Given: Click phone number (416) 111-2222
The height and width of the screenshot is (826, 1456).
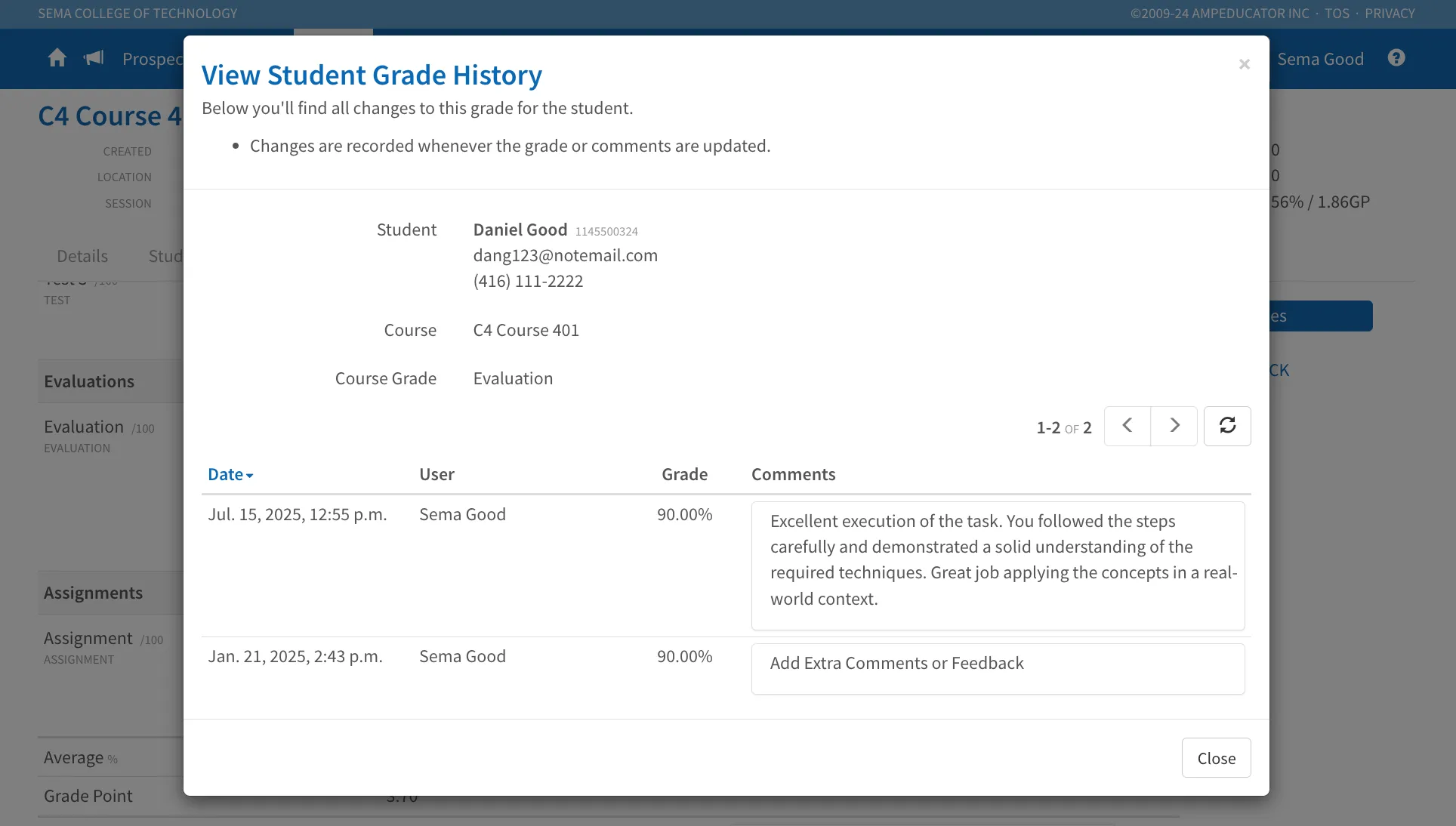Looking at the screenshot, I should 528,281.
